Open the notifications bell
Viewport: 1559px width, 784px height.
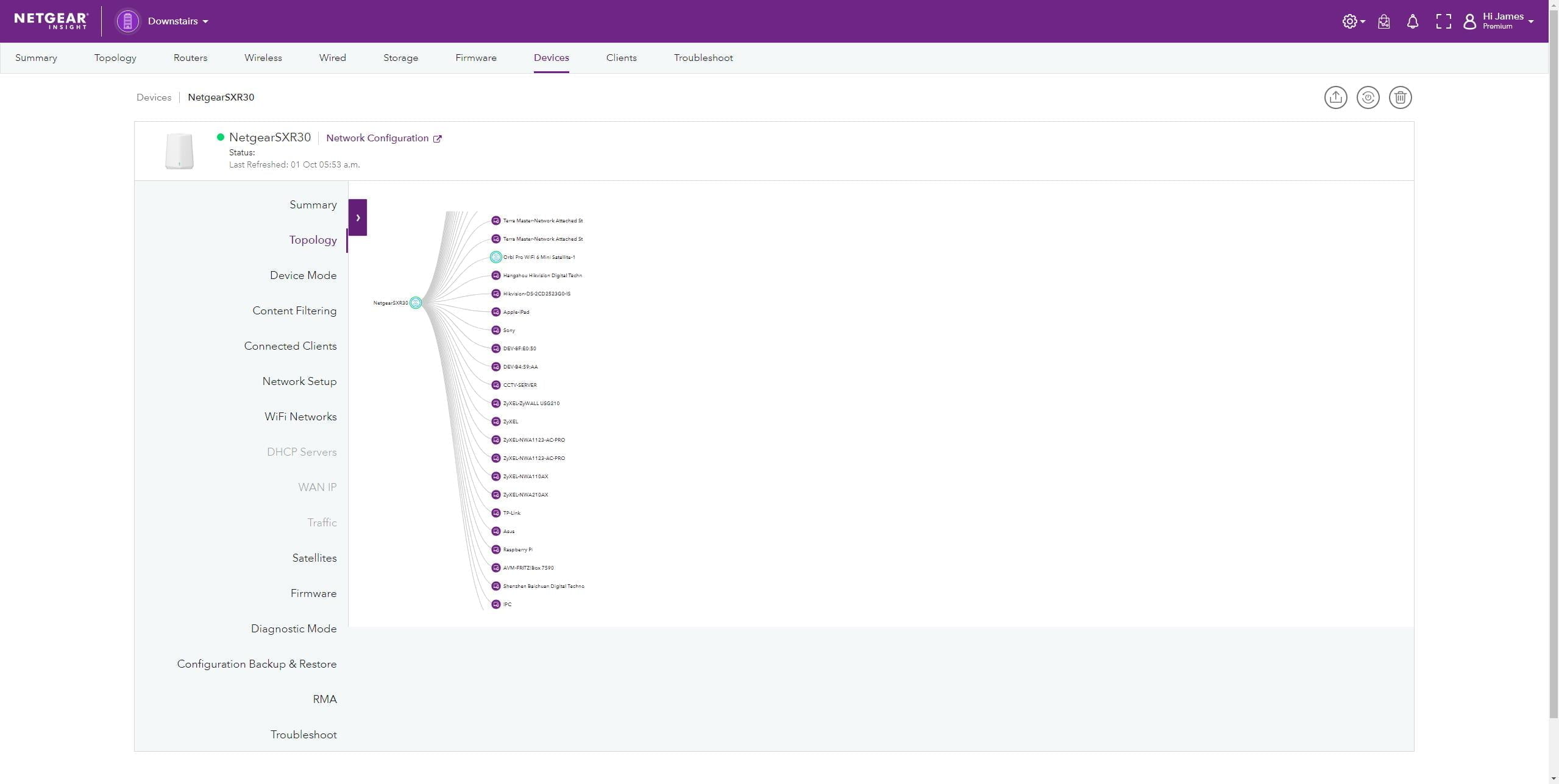[x=1412, y=22]
